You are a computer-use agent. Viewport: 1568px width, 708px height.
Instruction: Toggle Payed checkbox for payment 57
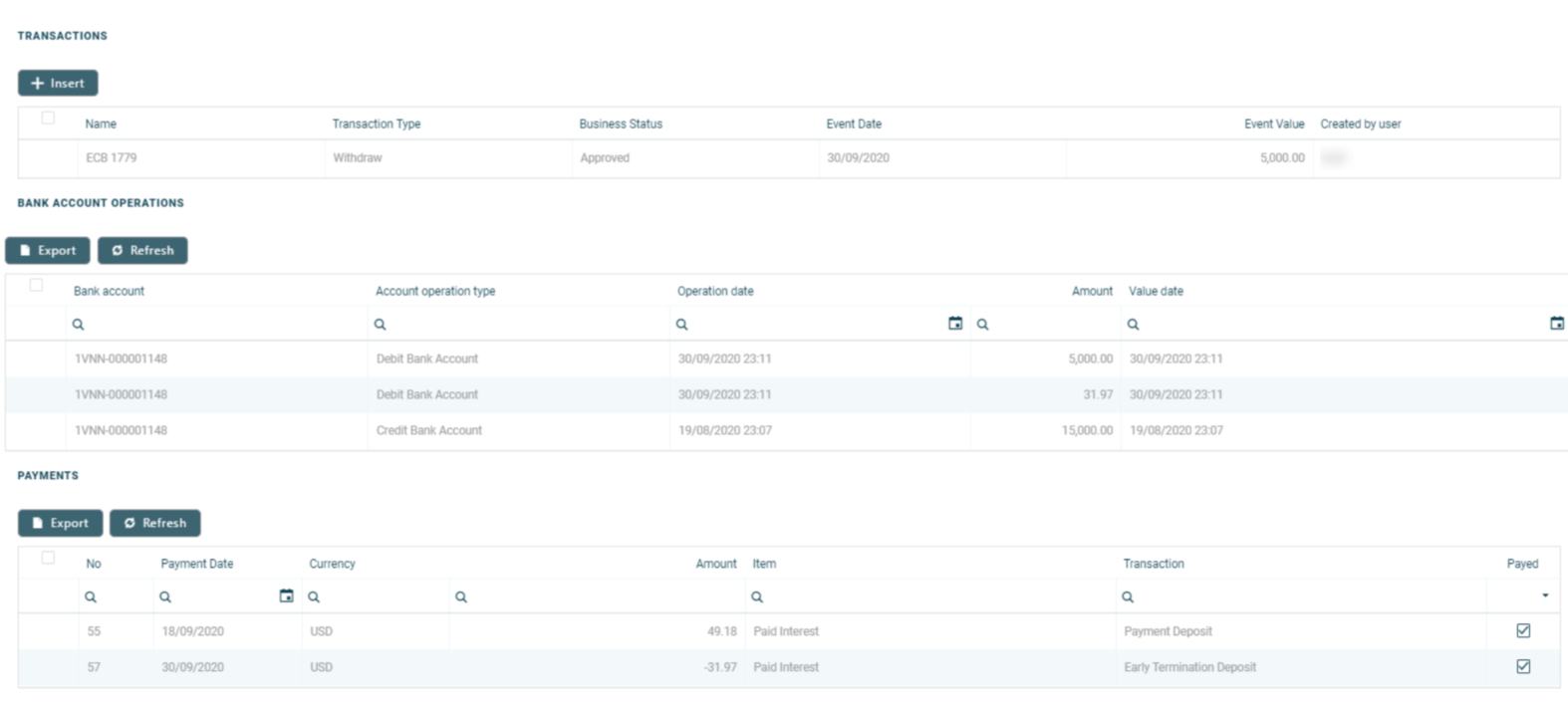[x=1522, y=666]
